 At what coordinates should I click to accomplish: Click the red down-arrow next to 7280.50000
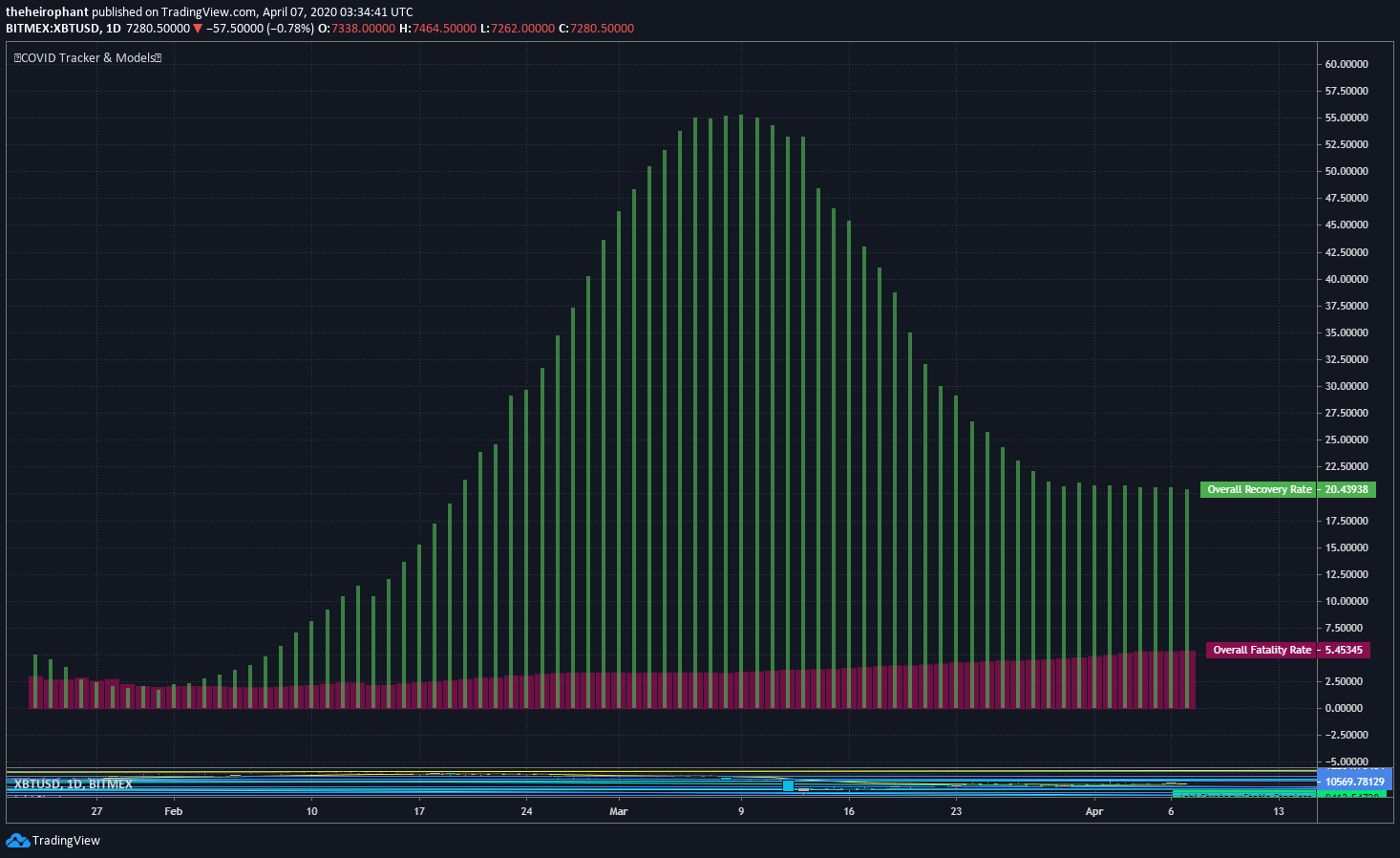point(198,29)
